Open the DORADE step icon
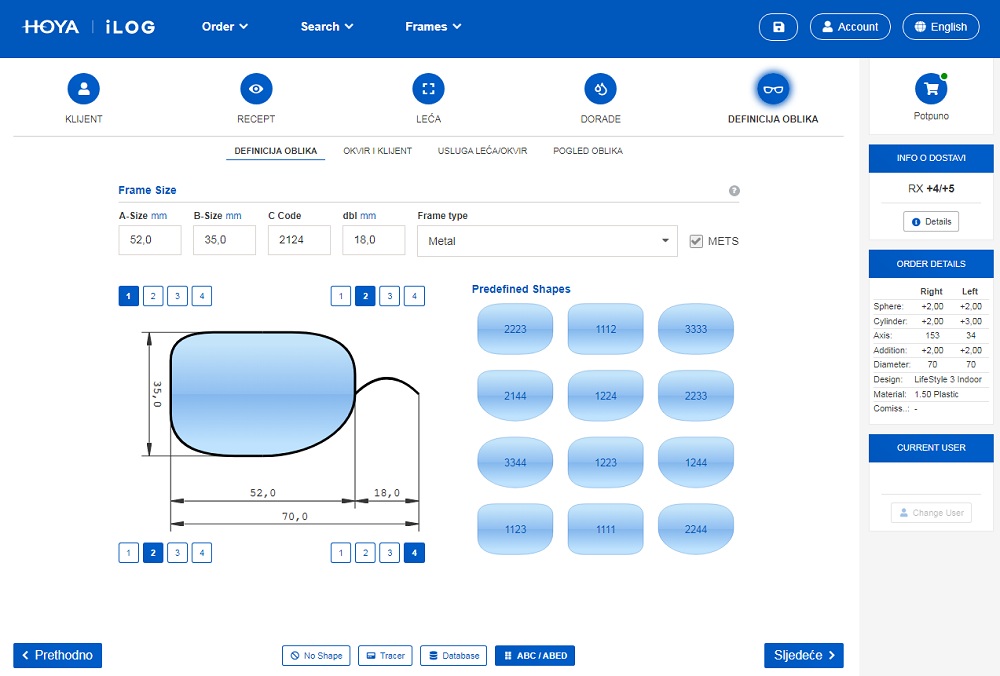Screen dimensions: 1000x676 coord(600,89)
